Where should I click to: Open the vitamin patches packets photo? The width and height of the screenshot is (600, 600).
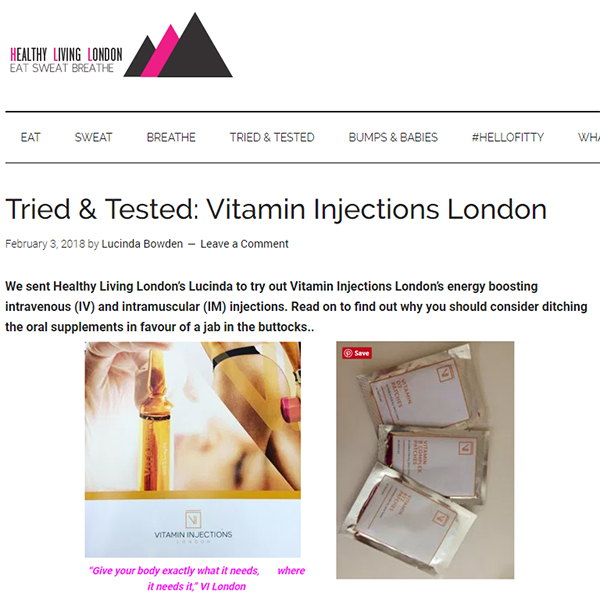coord(425,460)
